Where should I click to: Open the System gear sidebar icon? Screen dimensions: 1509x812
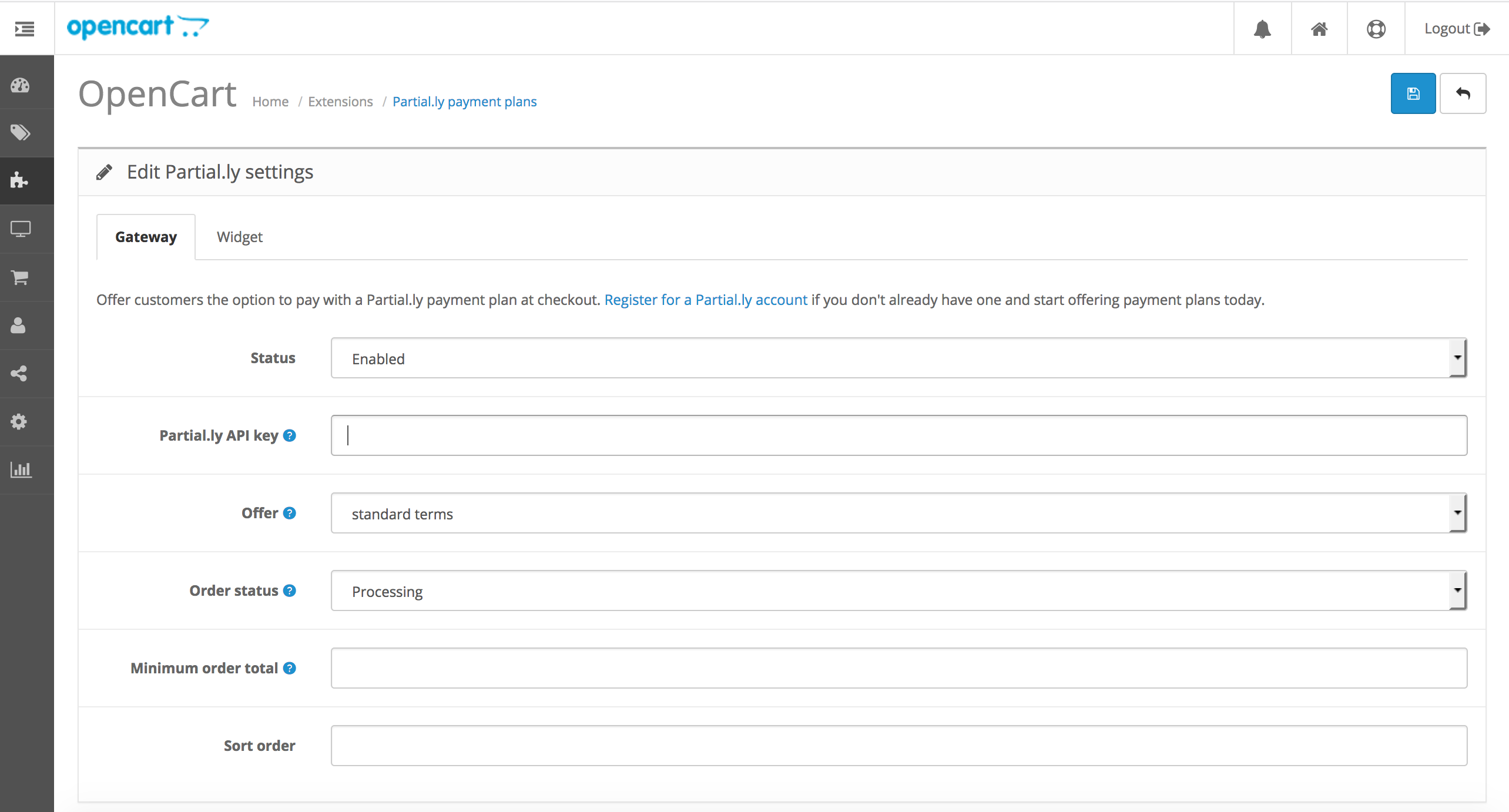(19, 421)
